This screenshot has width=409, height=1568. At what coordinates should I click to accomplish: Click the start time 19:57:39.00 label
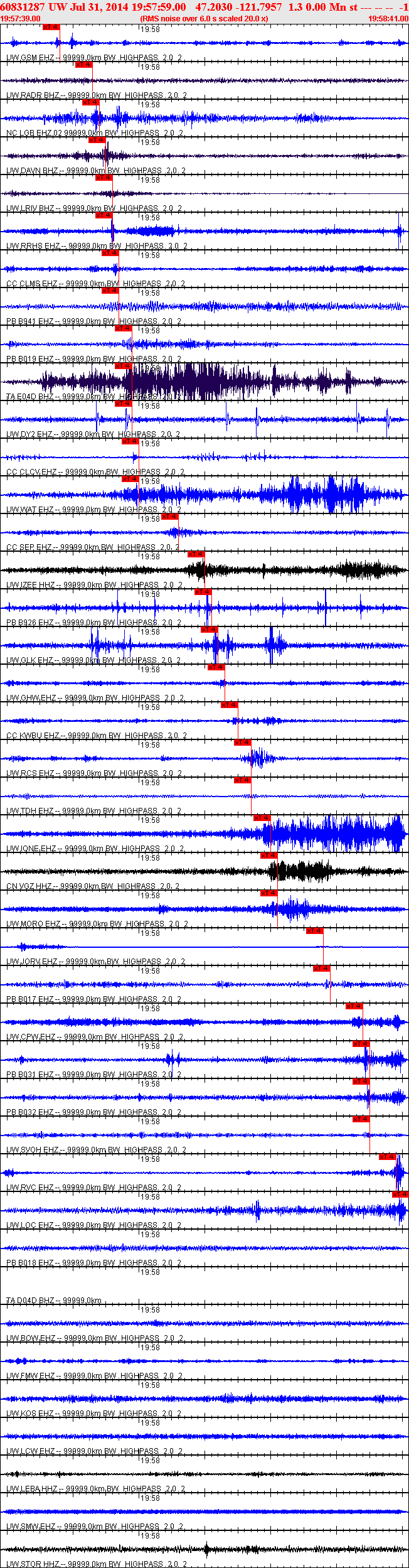pos(21,19)
